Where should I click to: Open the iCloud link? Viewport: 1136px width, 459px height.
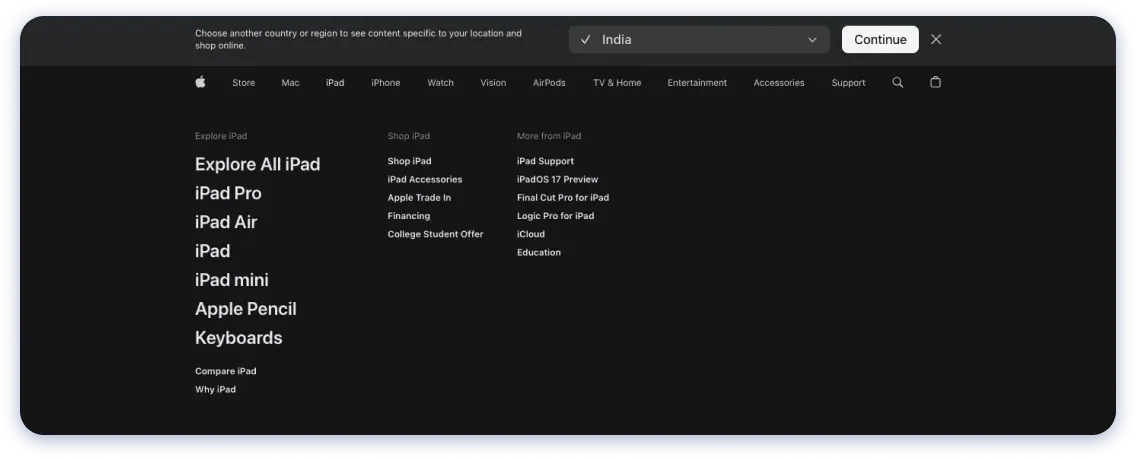(530, 234)
